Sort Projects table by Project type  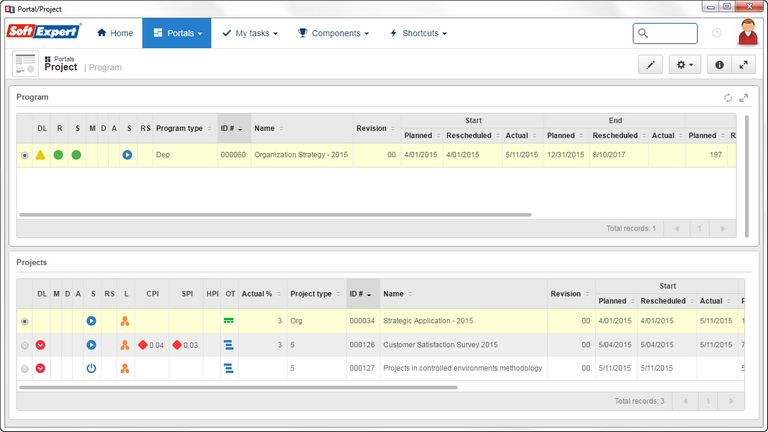pos(316,294)
